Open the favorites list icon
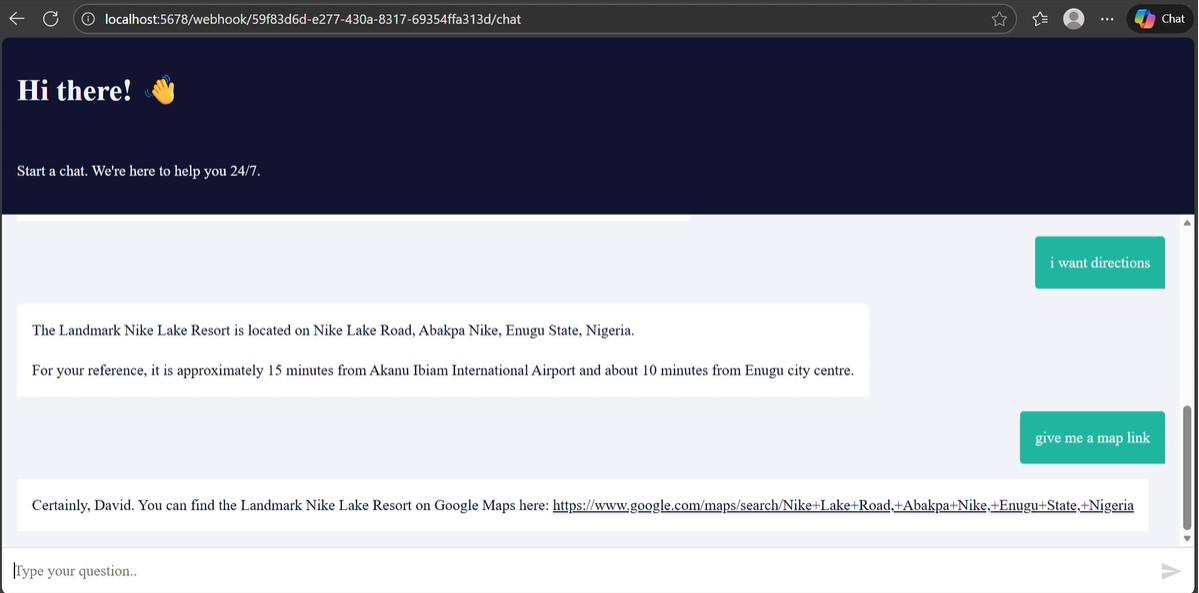 1040,19
